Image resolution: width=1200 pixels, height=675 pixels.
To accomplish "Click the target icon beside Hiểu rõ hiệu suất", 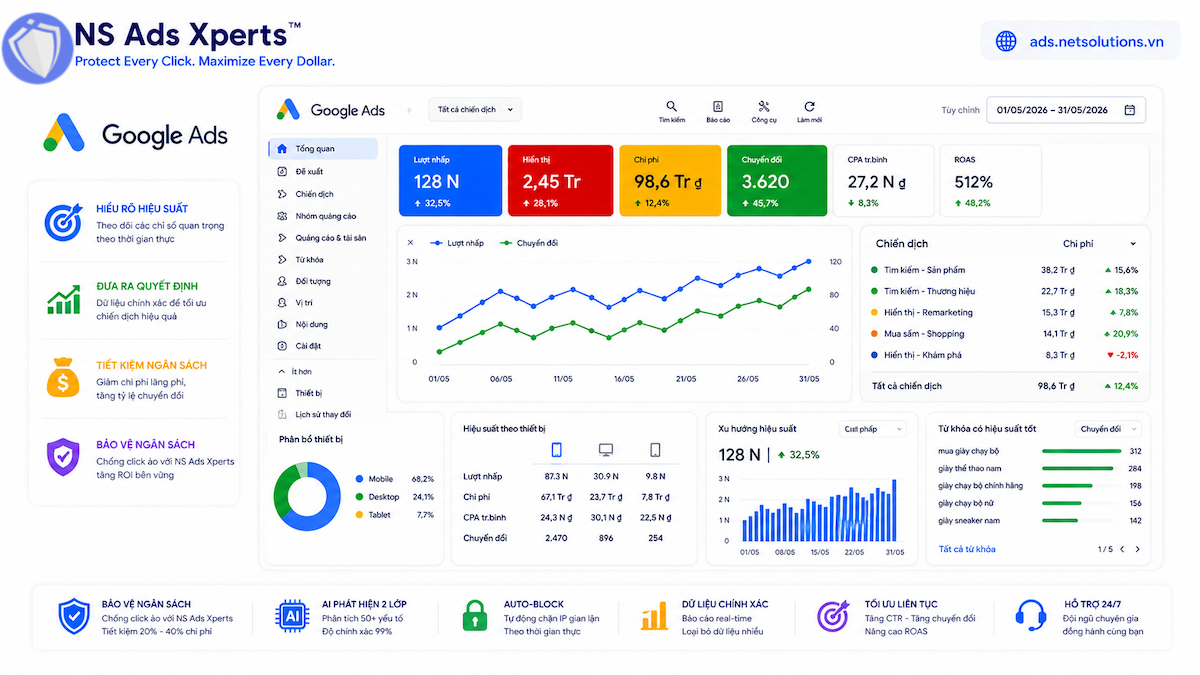I will pos(62,222).
